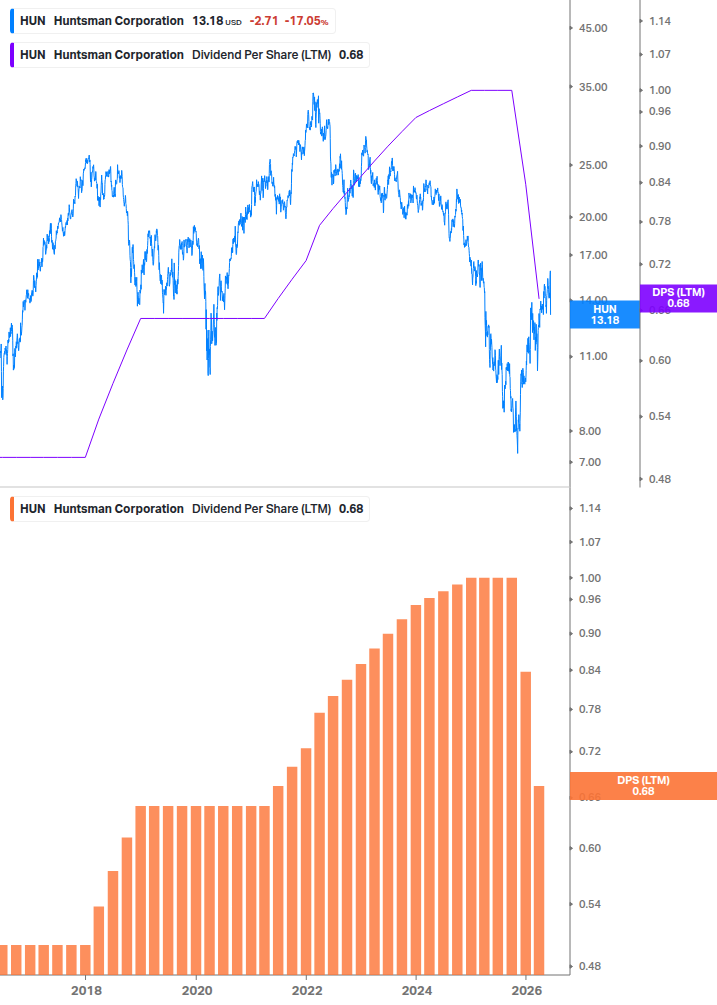Select the purple Dividend Per Share legend in upper chart
The image size is (717, 1005).
click(x=190, y=55)
